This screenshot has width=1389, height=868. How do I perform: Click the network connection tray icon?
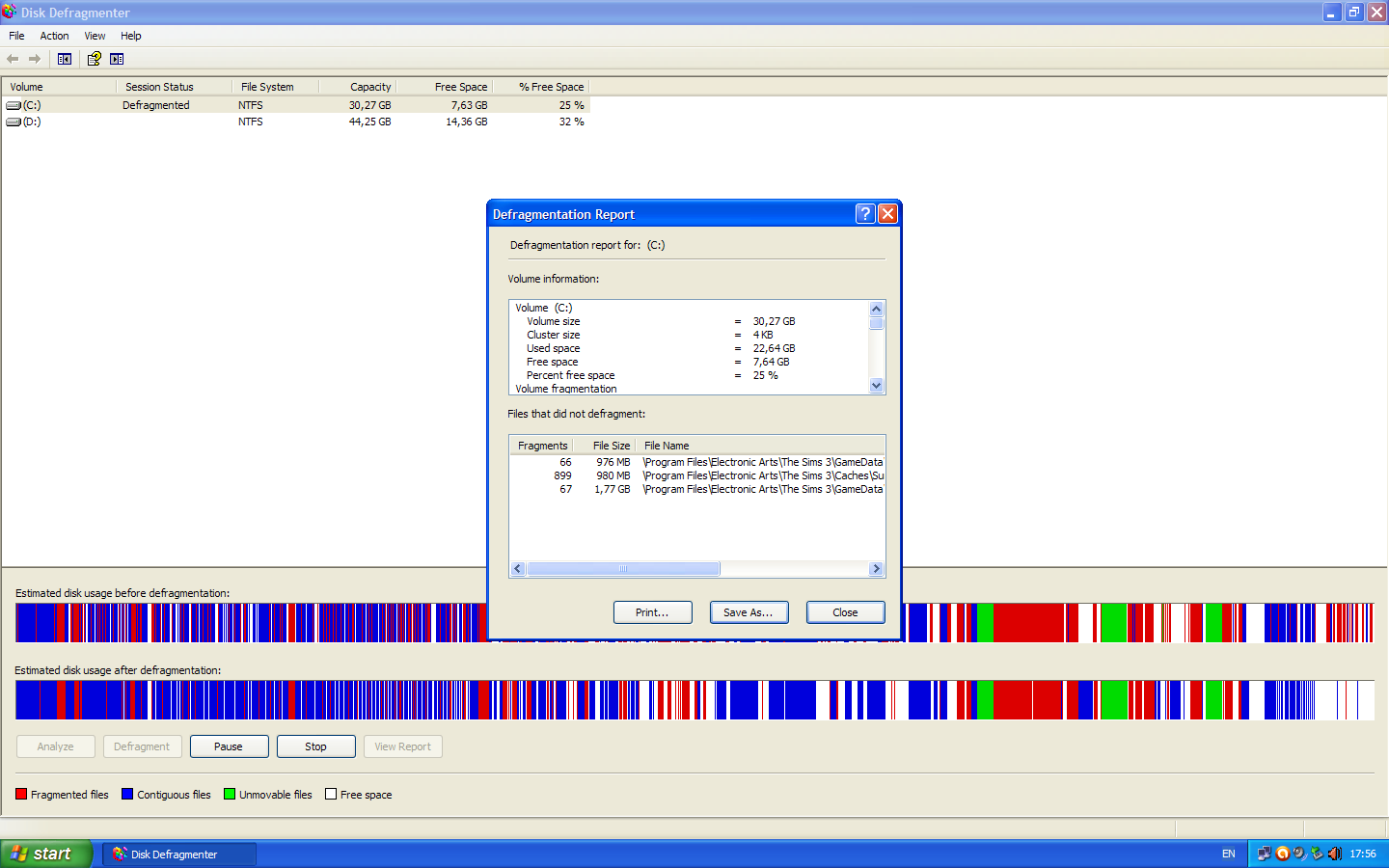point(1264,854)
